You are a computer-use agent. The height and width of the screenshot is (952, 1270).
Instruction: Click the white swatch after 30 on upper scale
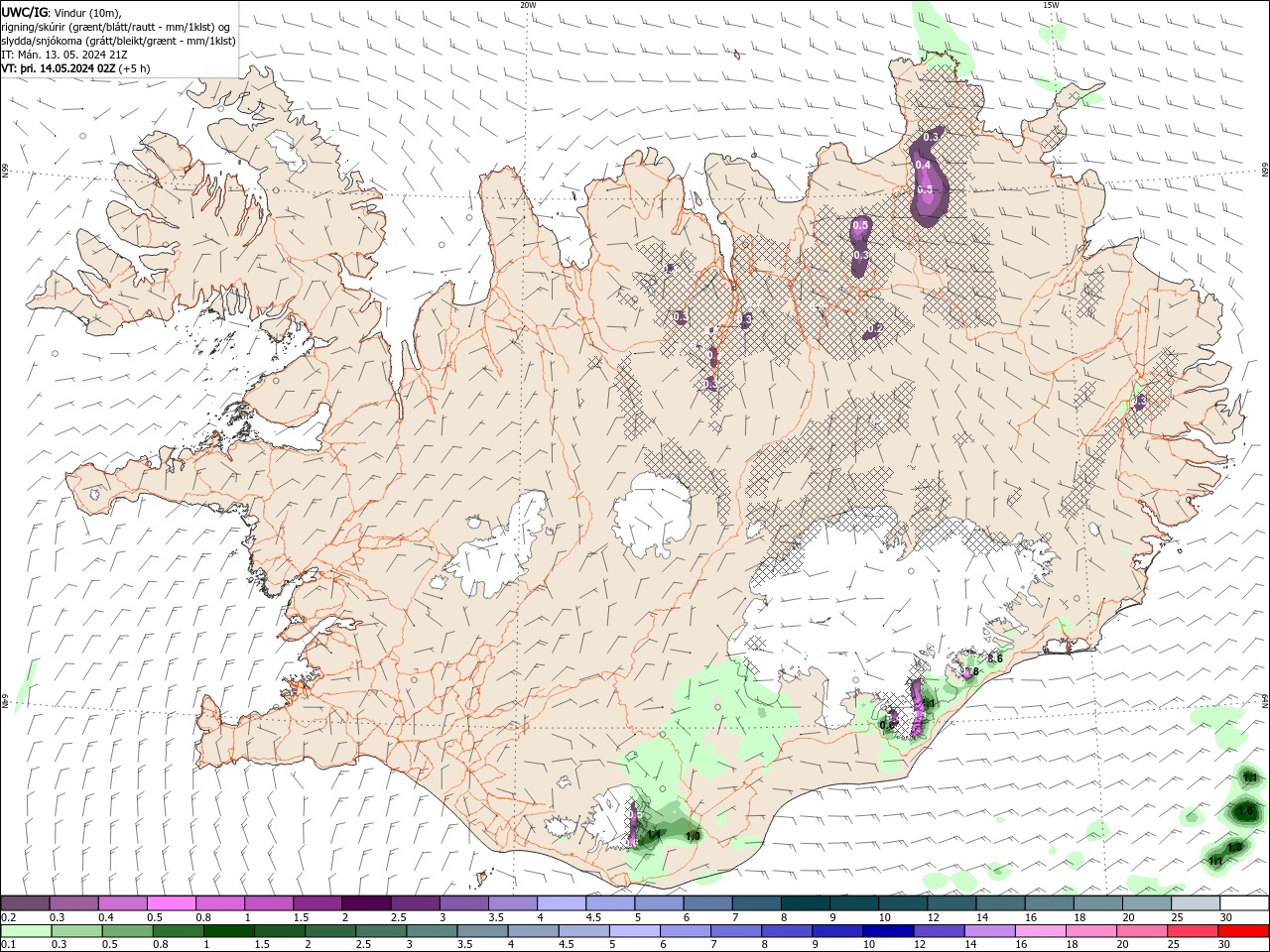(1244, 902)
